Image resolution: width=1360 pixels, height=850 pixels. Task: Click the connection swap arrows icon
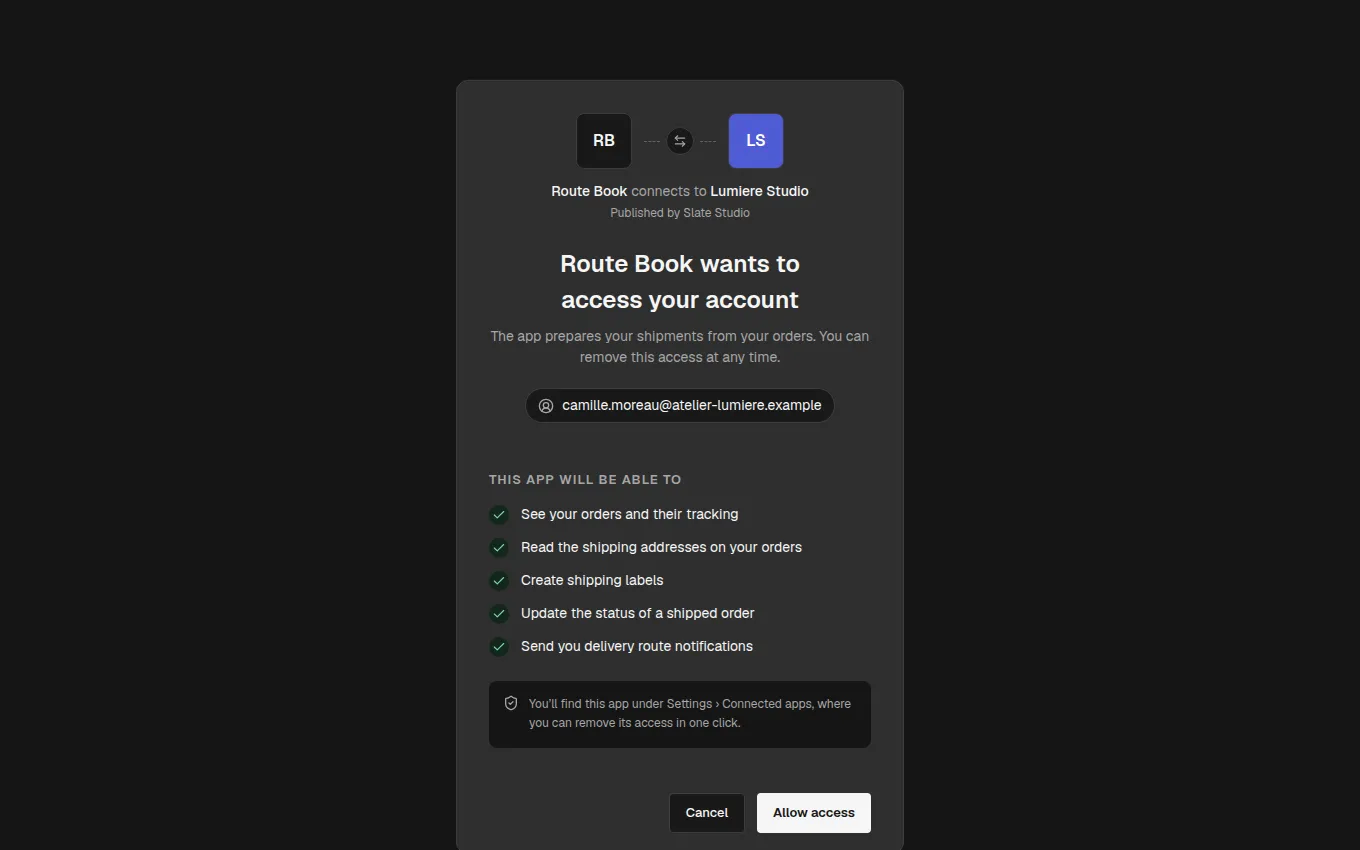(x=680, y=141)
